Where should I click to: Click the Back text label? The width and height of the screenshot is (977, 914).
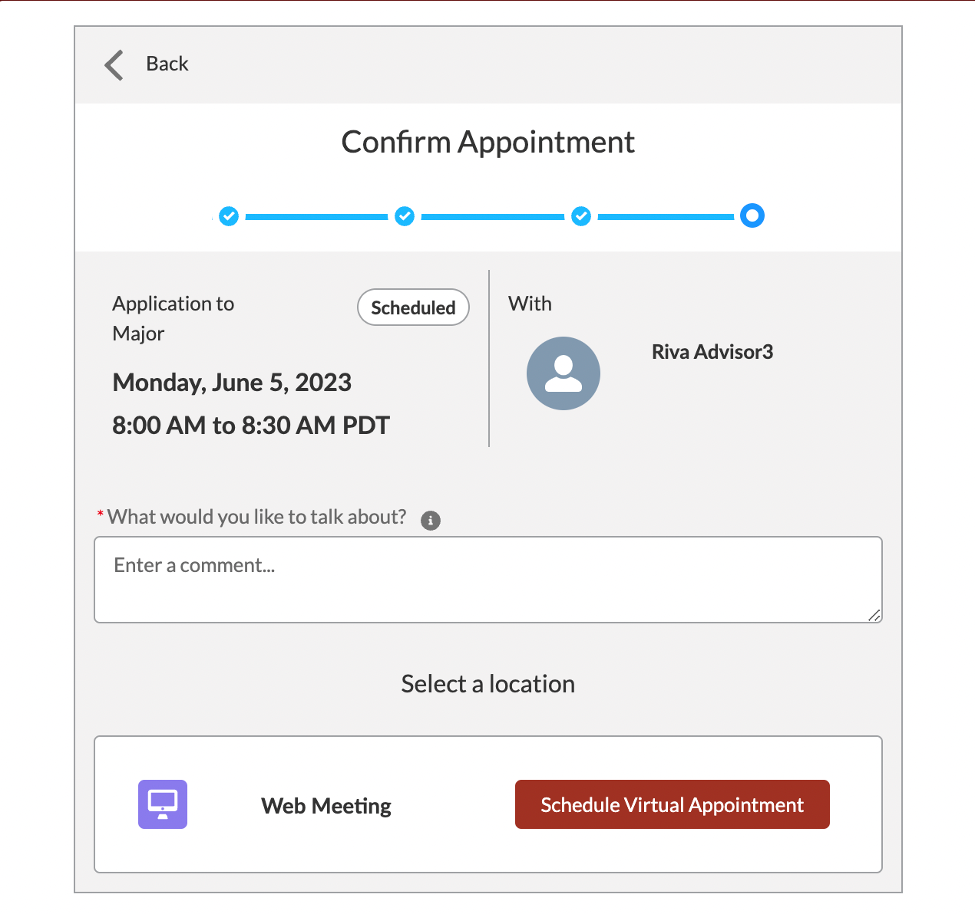pos(167,64)
